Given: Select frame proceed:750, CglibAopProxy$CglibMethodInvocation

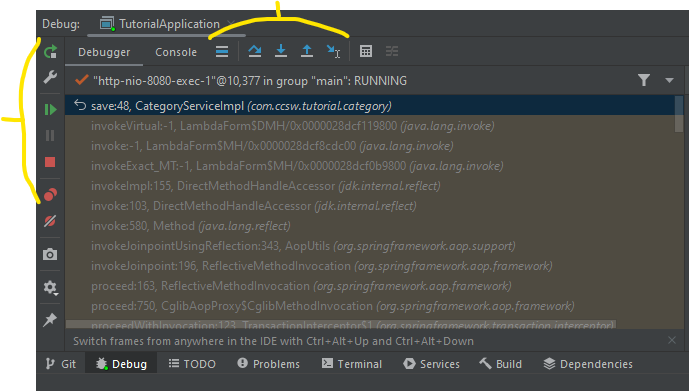Looking at the screenshot, I should coord(370,306).
